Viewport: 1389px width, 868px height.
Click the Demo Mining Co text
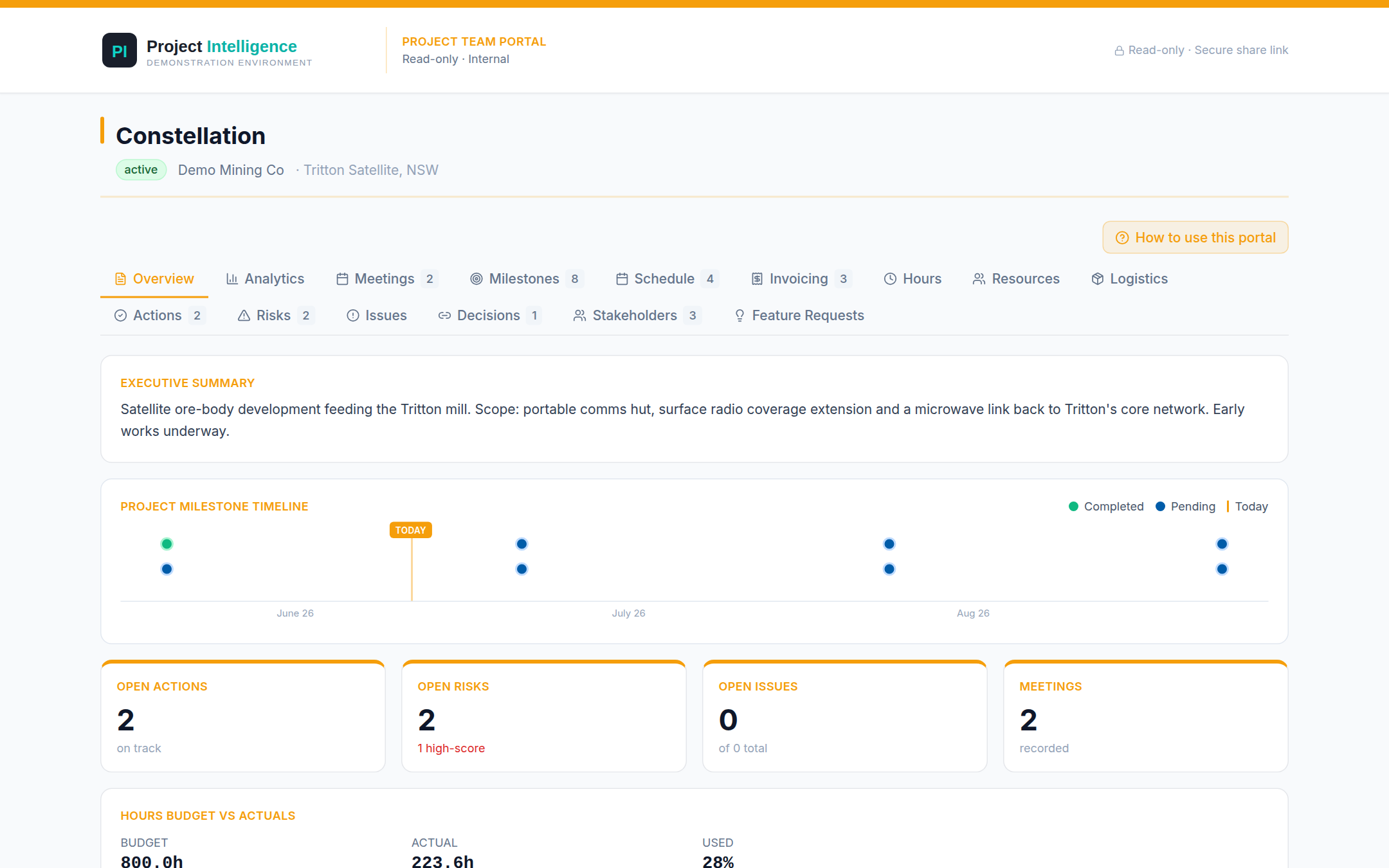click(x=231, y=170)
